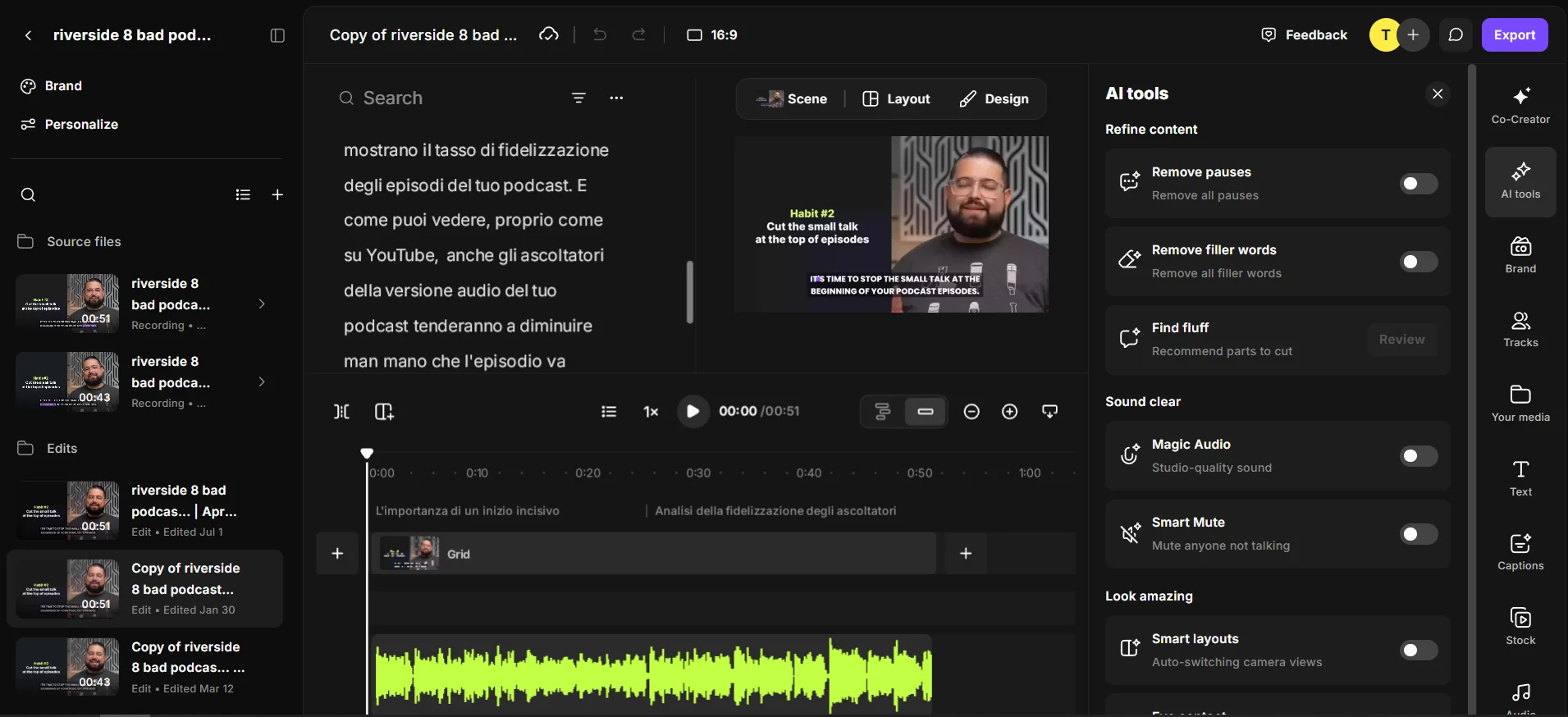Turn on Smart Mute
Viewport: 1568px width, 717px height.
click(1418, 534)
